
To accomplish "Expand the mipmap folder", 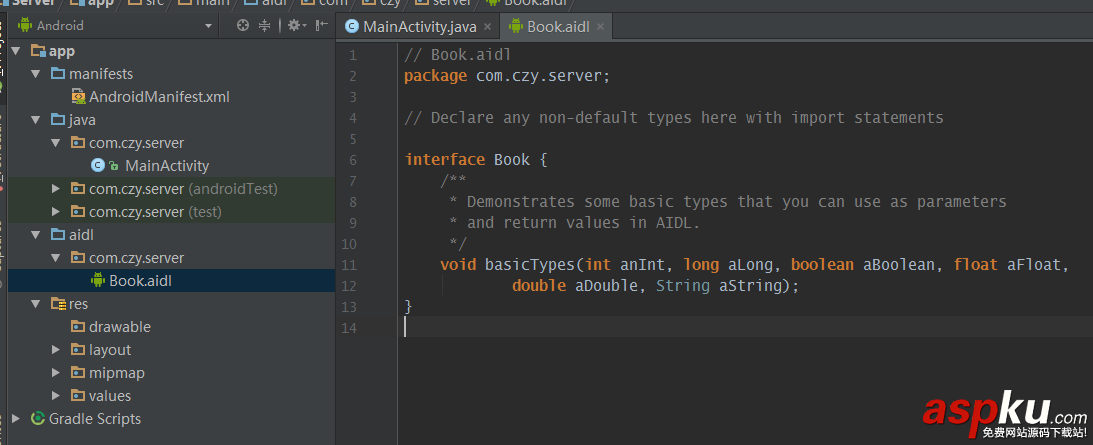I will [x=56, y=373].
